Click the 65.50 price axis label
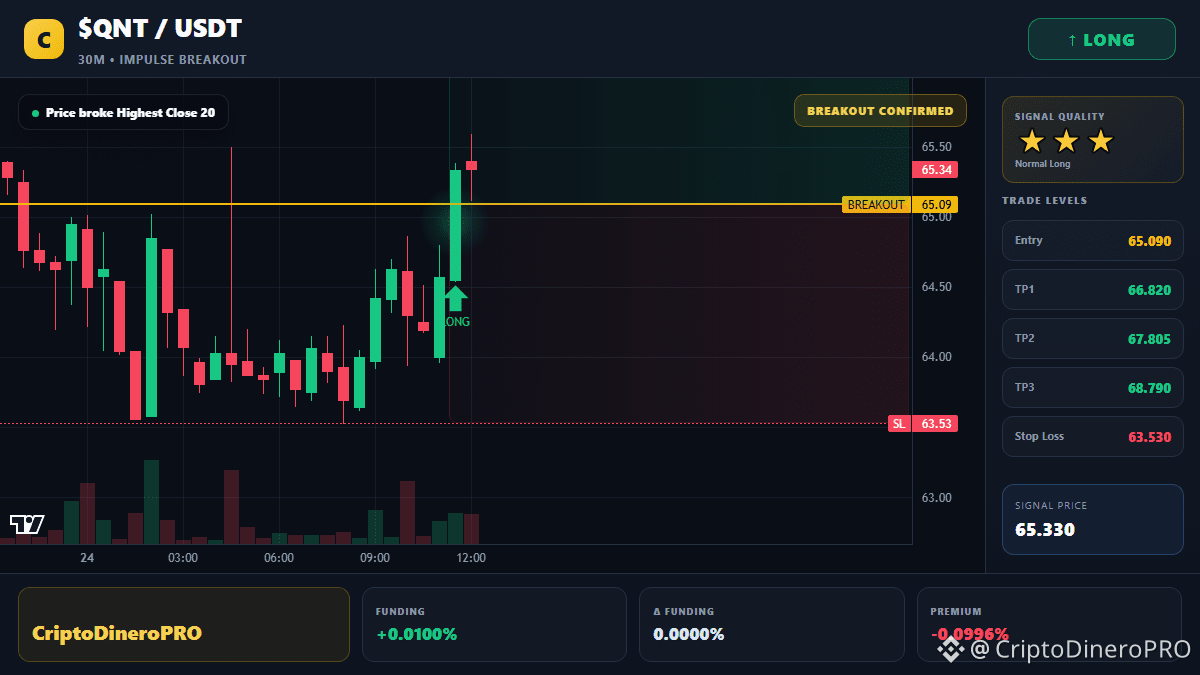 936,147
